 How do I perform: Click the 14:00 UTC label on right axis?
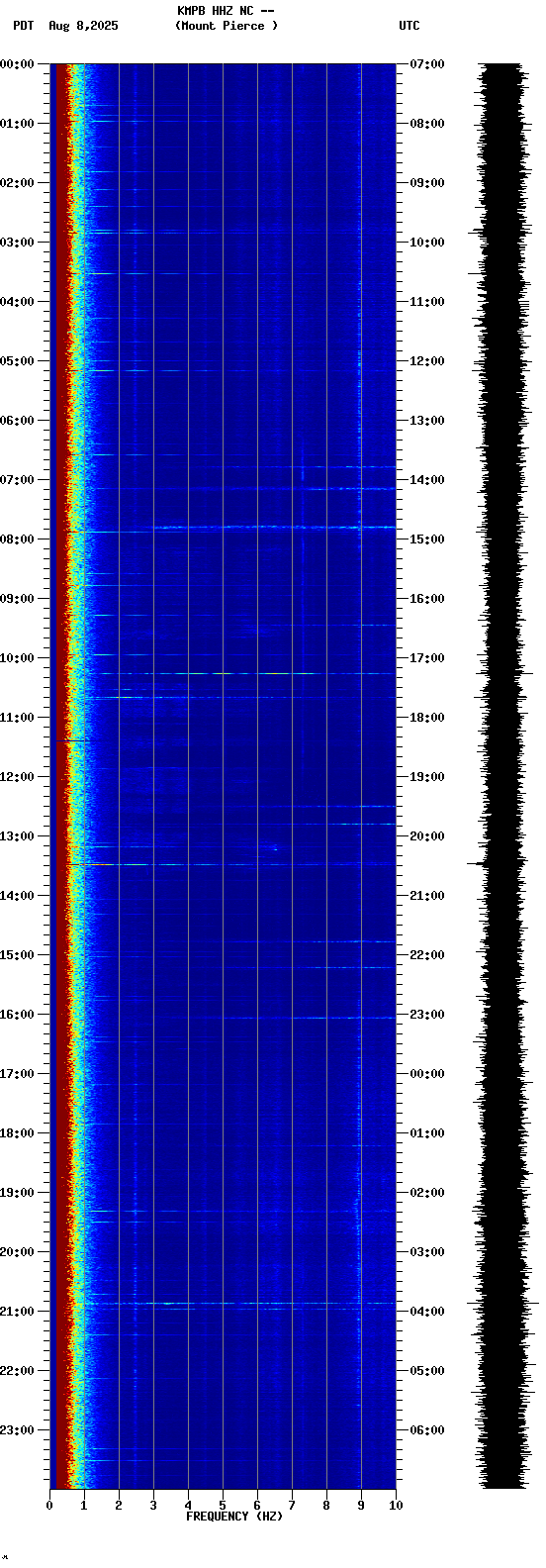[427, 480]
